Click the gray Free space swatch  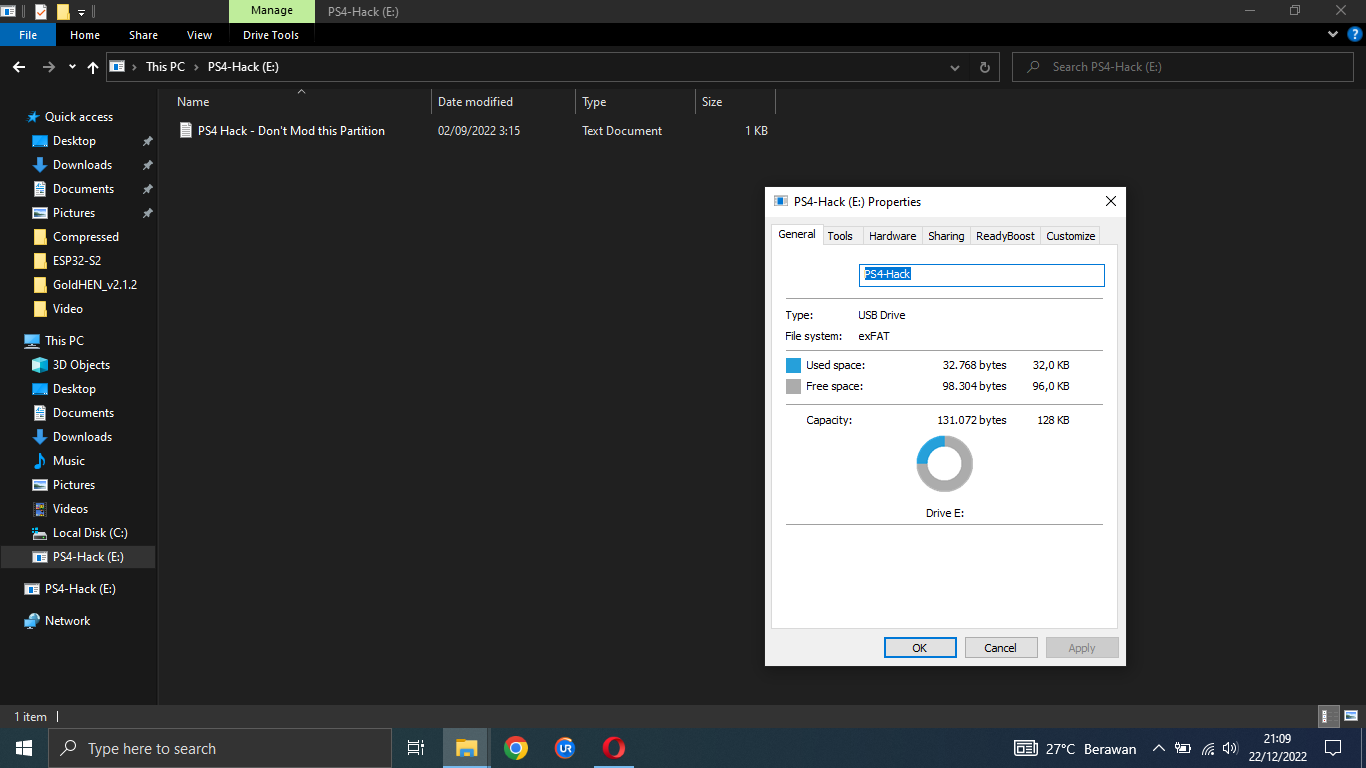[x=793, y=386]
